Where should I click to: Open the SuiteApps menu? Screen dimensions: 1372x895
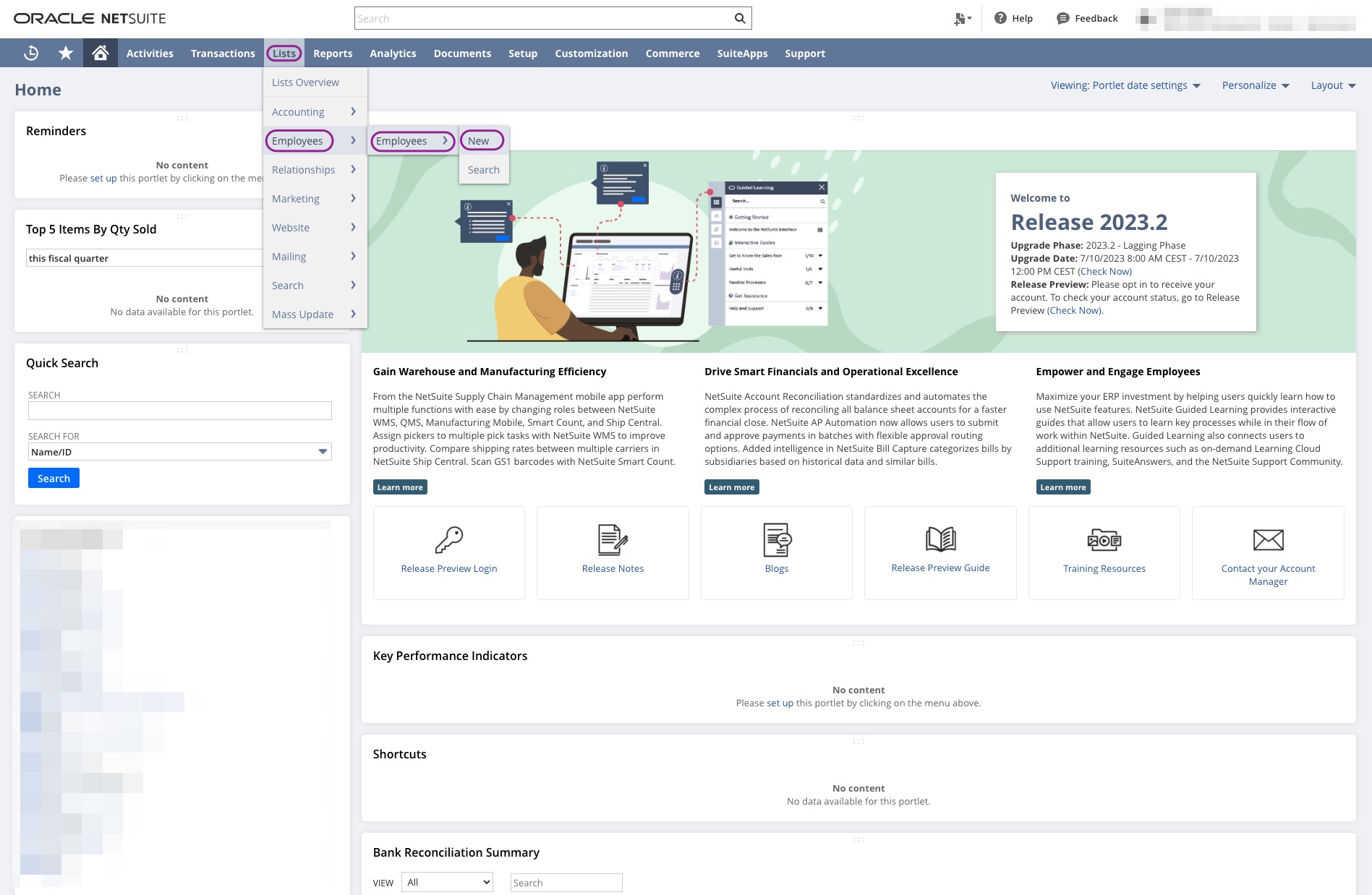point(742,53)
